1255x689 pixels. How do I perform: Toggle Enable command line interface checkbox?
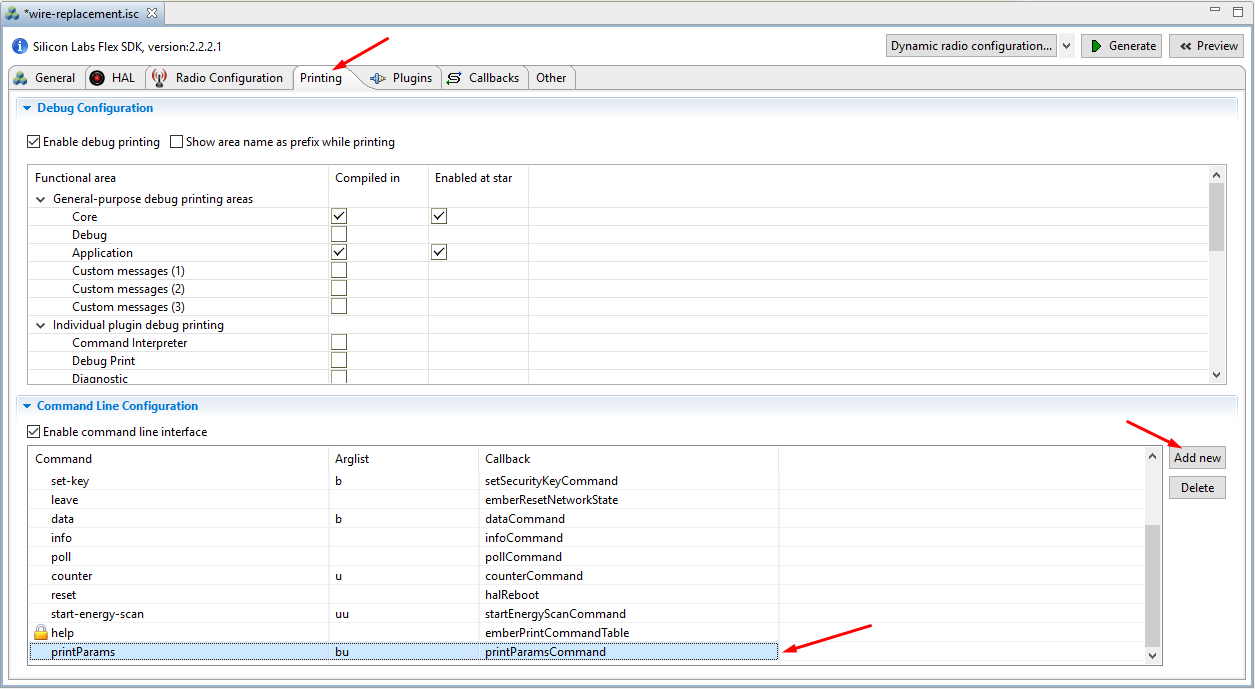pyautogui.click(x=34, y=432)
